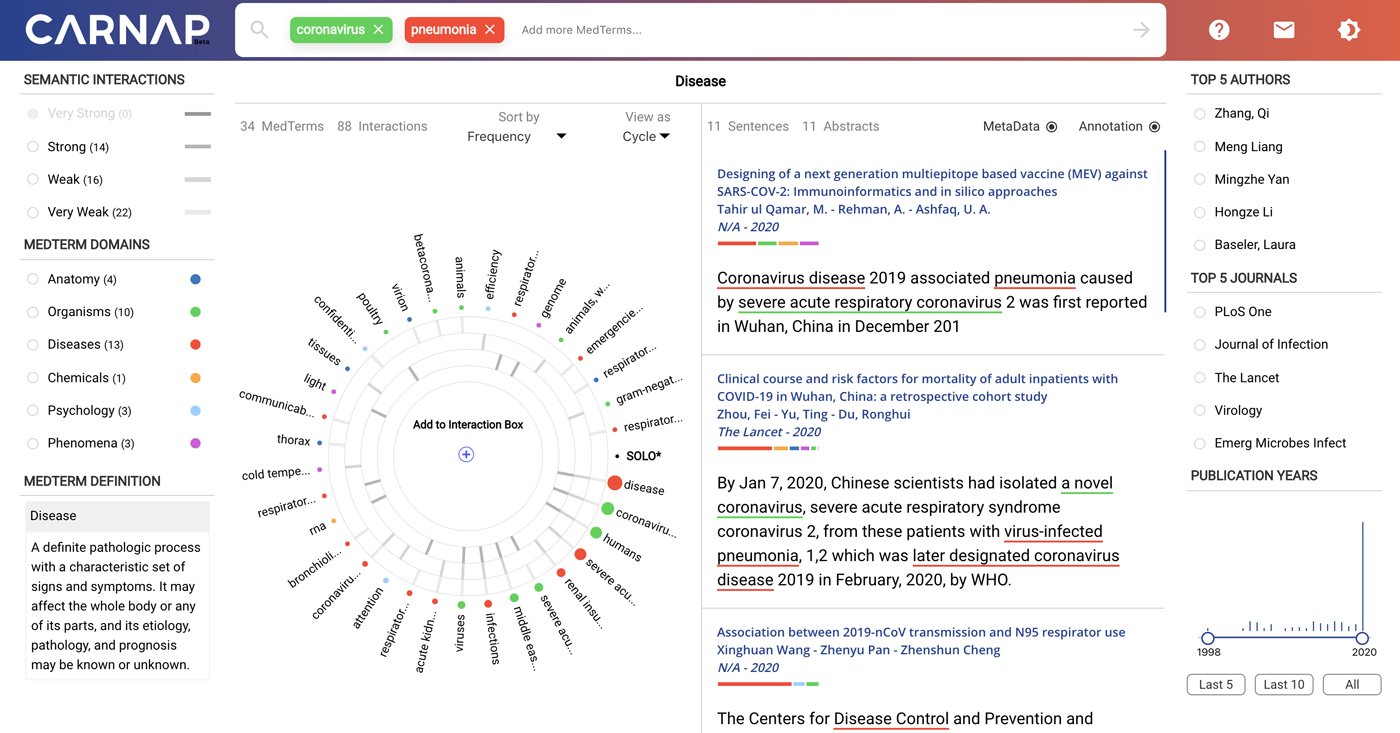Toggle the MetaData radio button

(x=1052, y=127)
